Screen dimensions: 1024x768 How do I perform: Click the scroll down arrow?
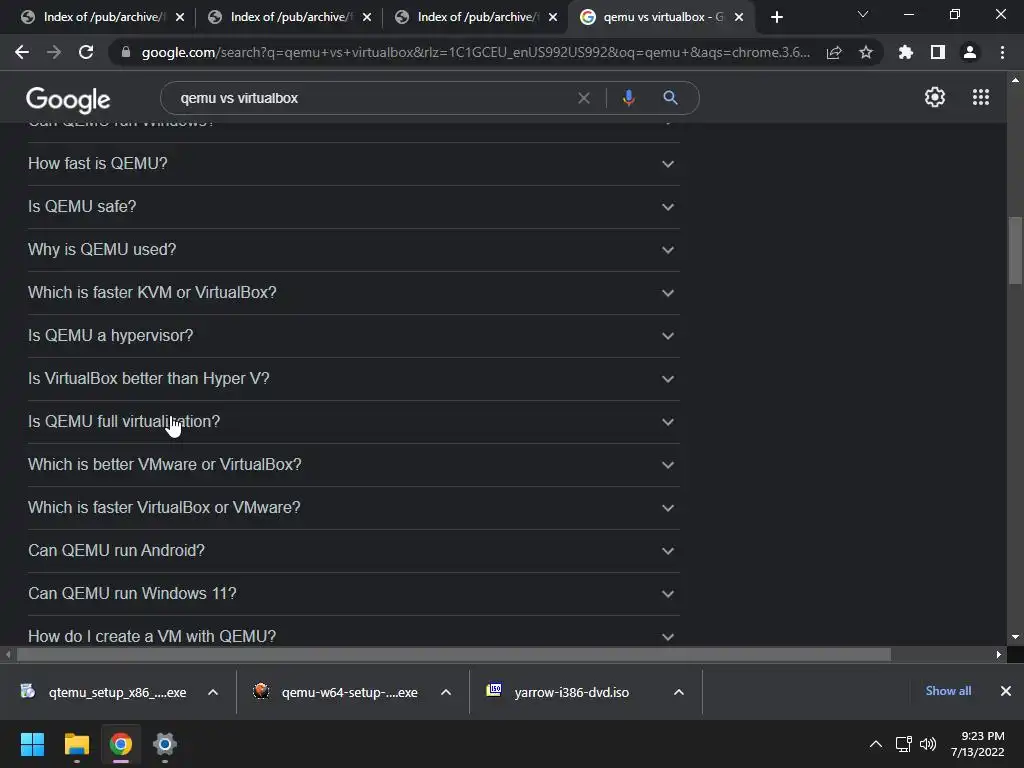(x=1015, y=637)
